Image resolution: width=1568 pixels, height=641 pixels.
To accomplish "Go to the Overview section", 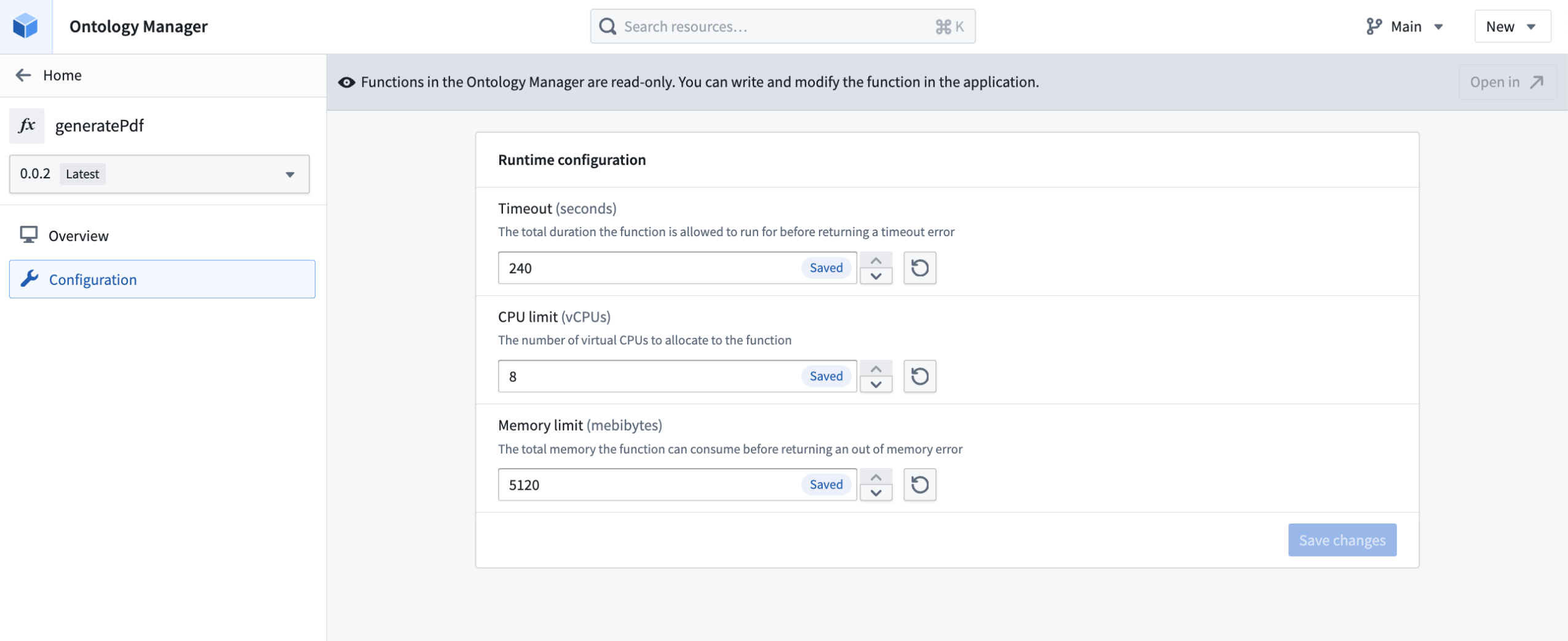I will point(78,235).
